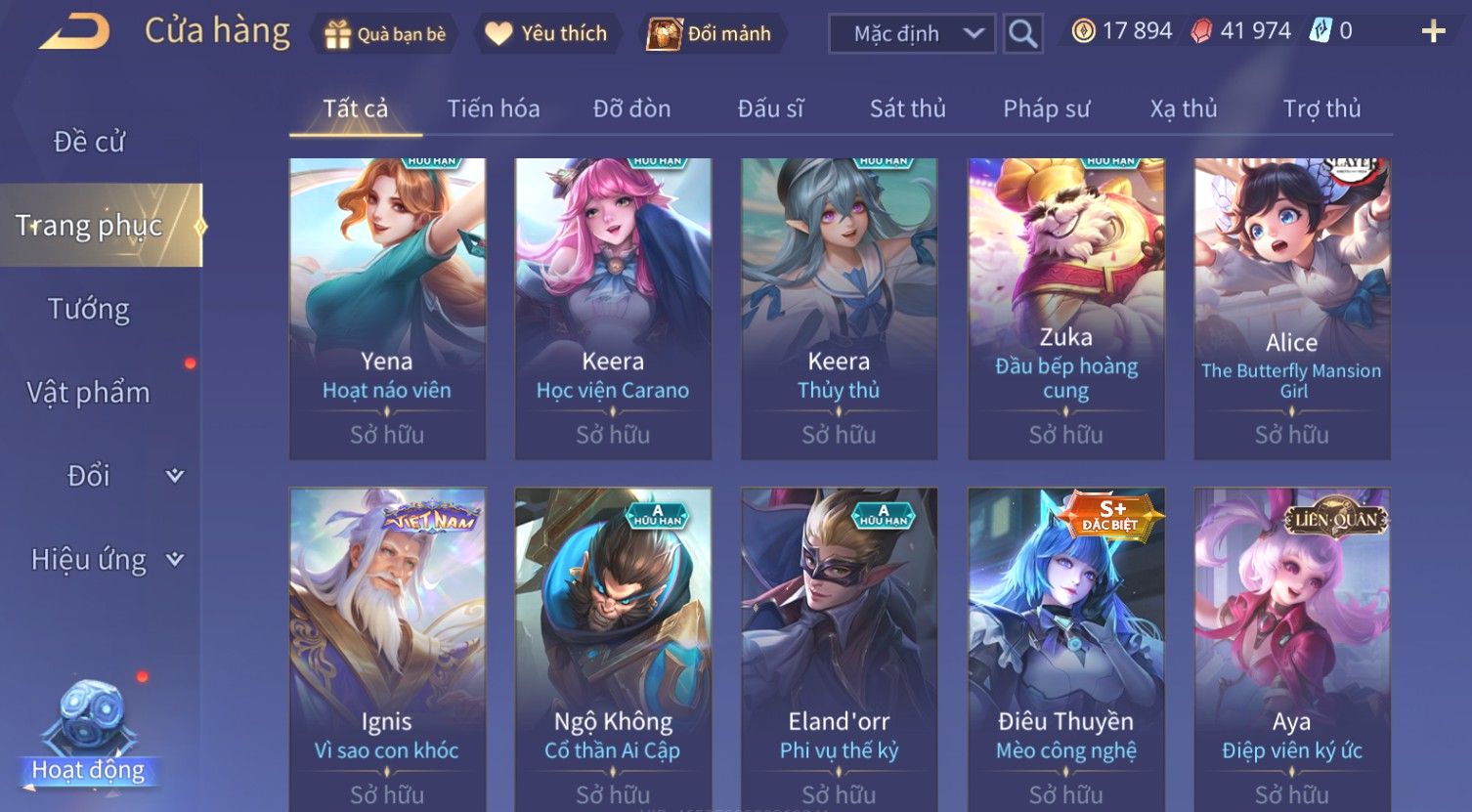Go to Tướng in sidebar

[x=89, y=309]
